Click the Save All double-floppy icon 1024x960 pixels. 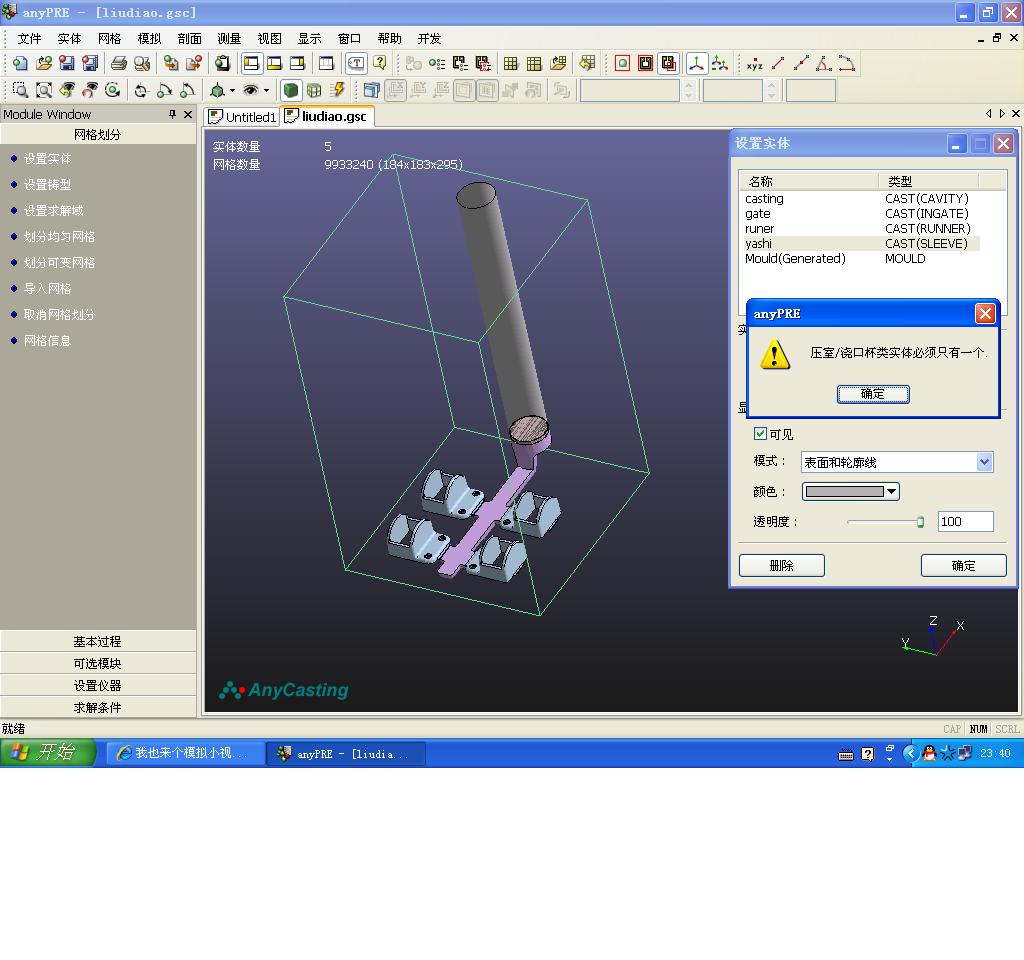click(x=89, y=63)
